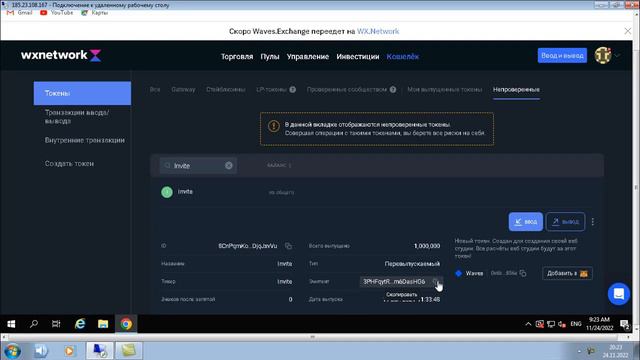
Task: Click the Добавить в wallet button
Action: (567, 273)
